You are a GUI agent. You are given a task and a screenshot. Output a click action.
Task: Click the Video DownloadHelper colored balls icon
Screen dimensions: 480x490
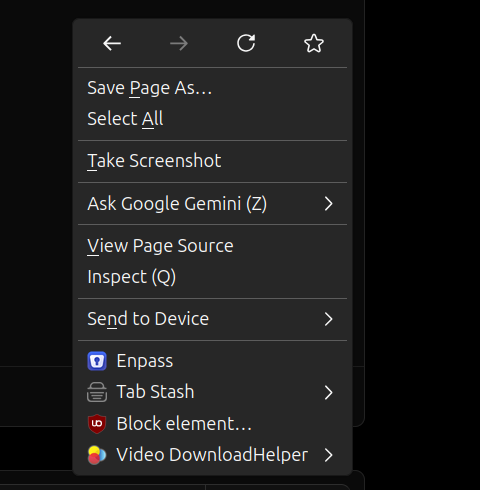97,455
